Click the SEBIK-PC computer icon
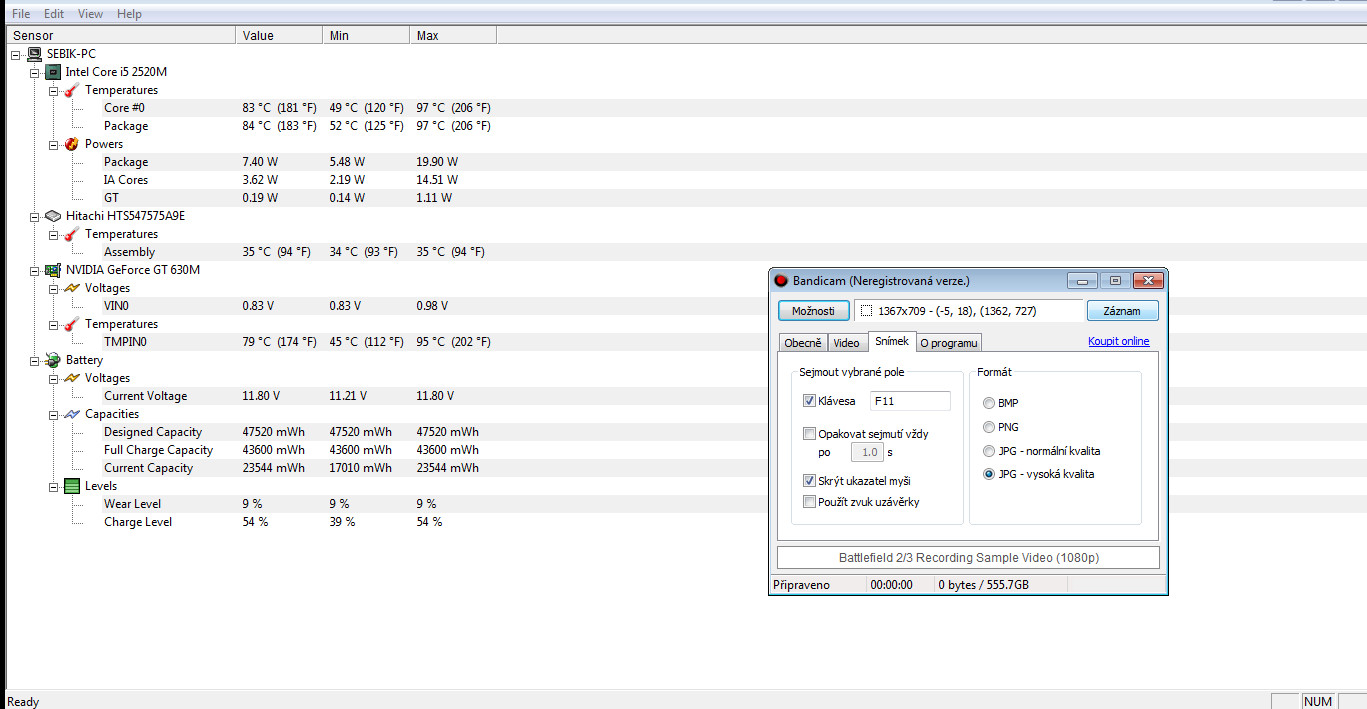 pyautogui.click(x=34, y=54)
